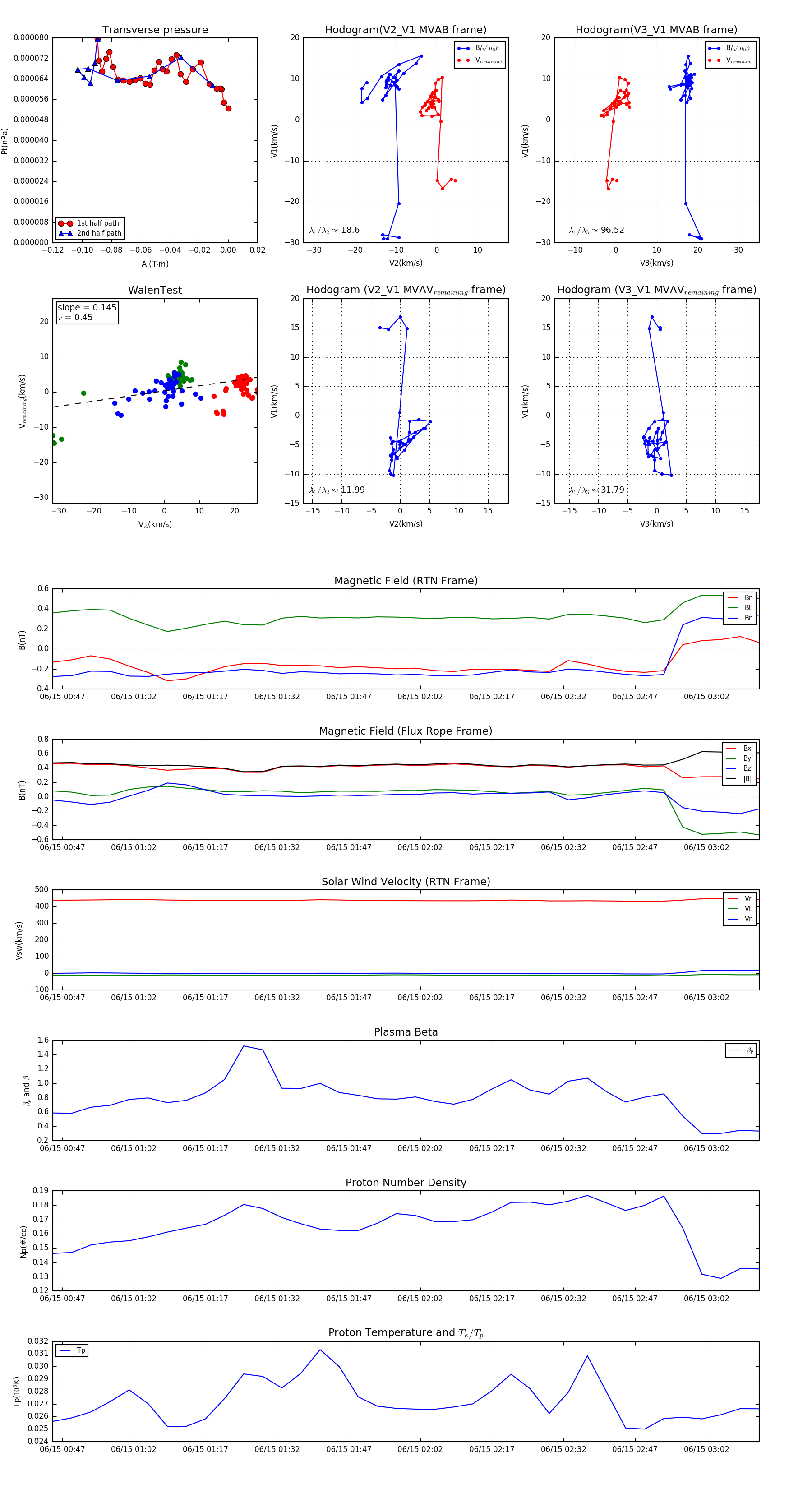
Task: Click the 'Bn' legend entry
Action: pos(740,618)
